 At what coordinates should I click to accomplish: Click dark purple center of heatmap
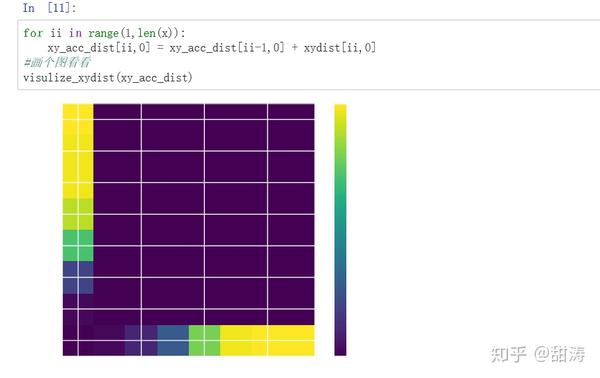[x=204, y=214]
